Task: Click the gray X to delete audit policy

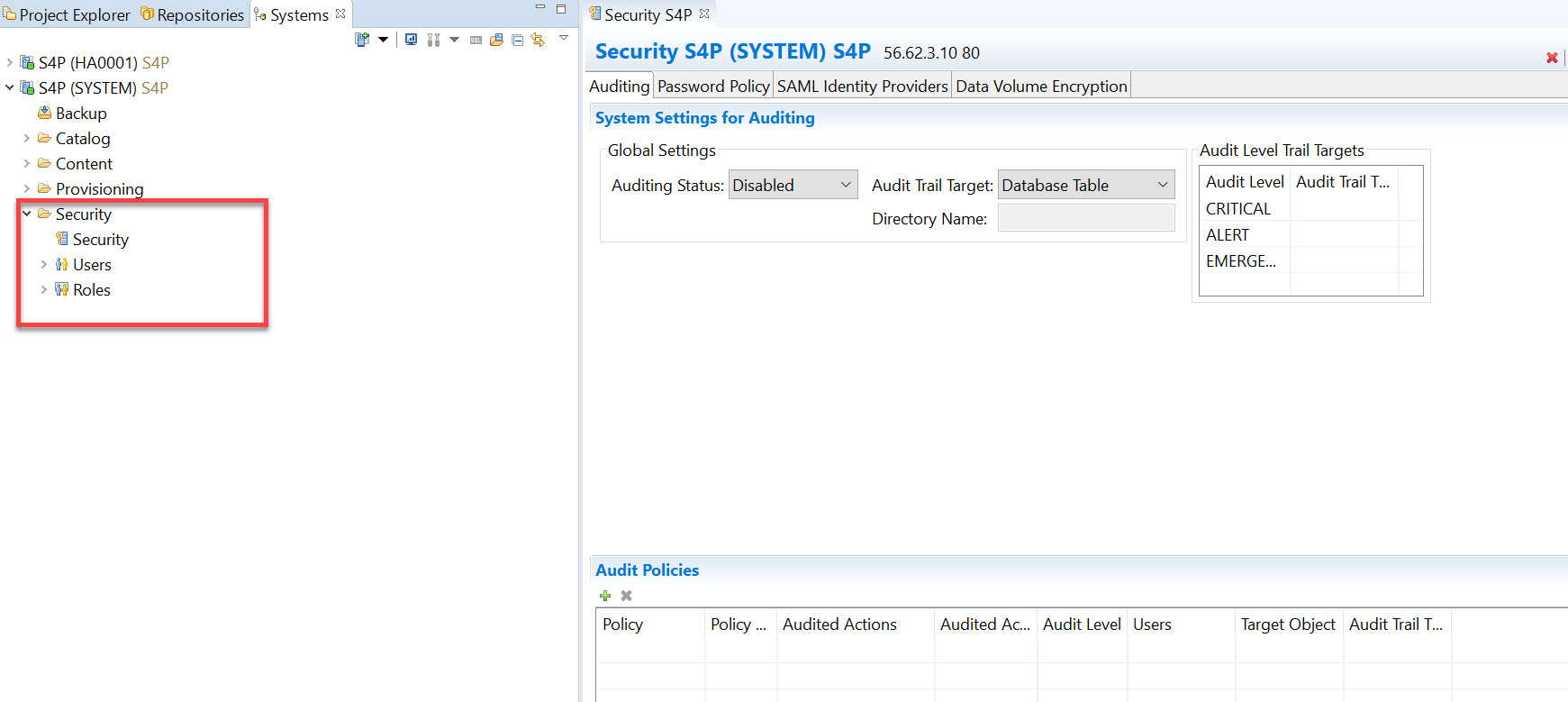Action: [x=627, y=596]
